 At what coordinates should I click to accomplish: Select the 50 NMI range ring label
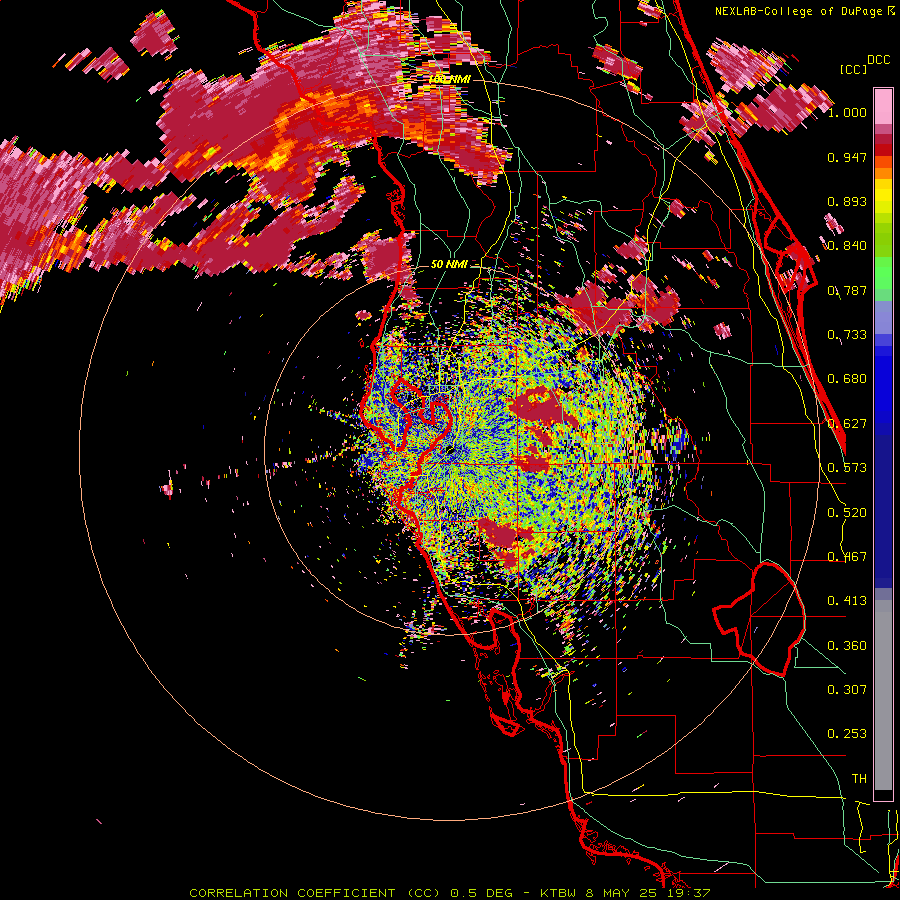tap(449, 265)
